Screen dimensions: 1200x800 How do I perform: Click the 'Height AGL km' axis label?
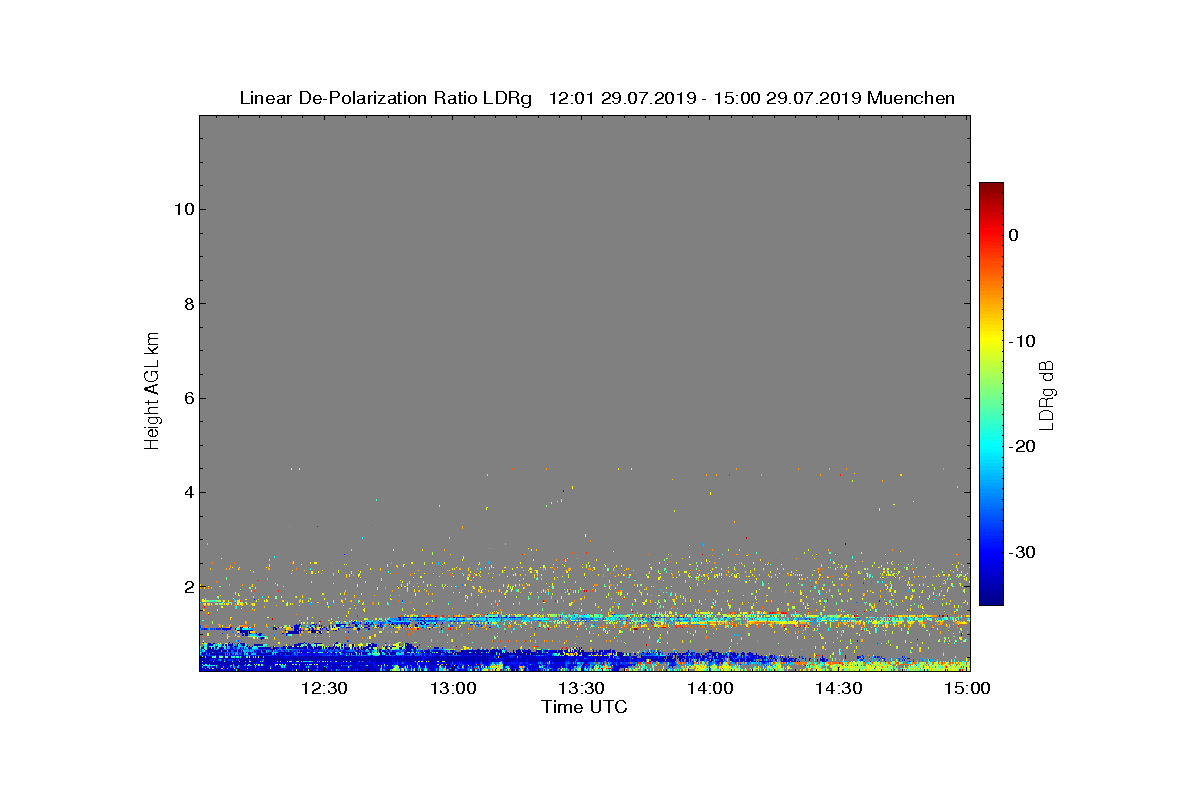(x=152, y=393)
